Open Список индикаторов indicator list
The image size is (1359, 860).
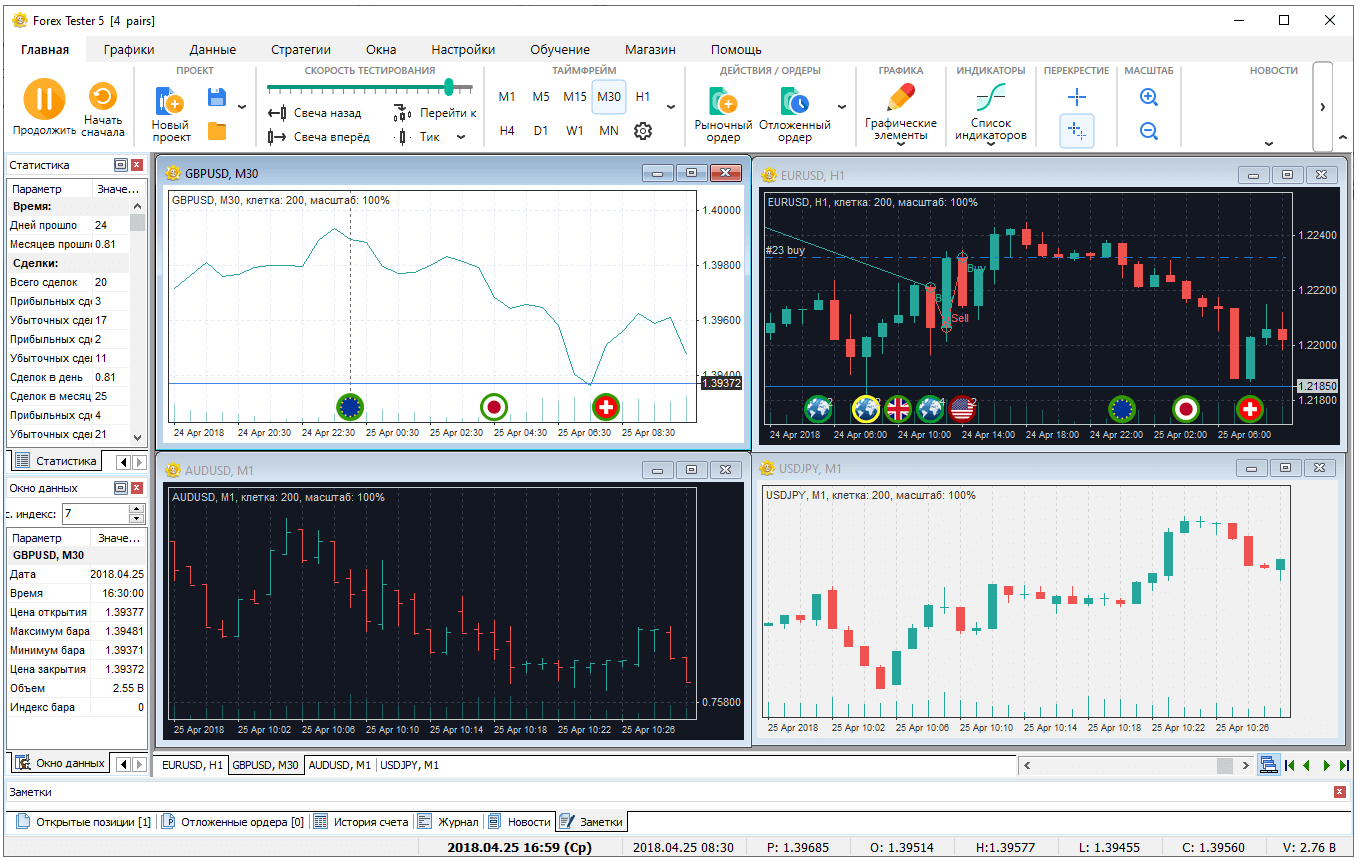click(x=990, y=113)
